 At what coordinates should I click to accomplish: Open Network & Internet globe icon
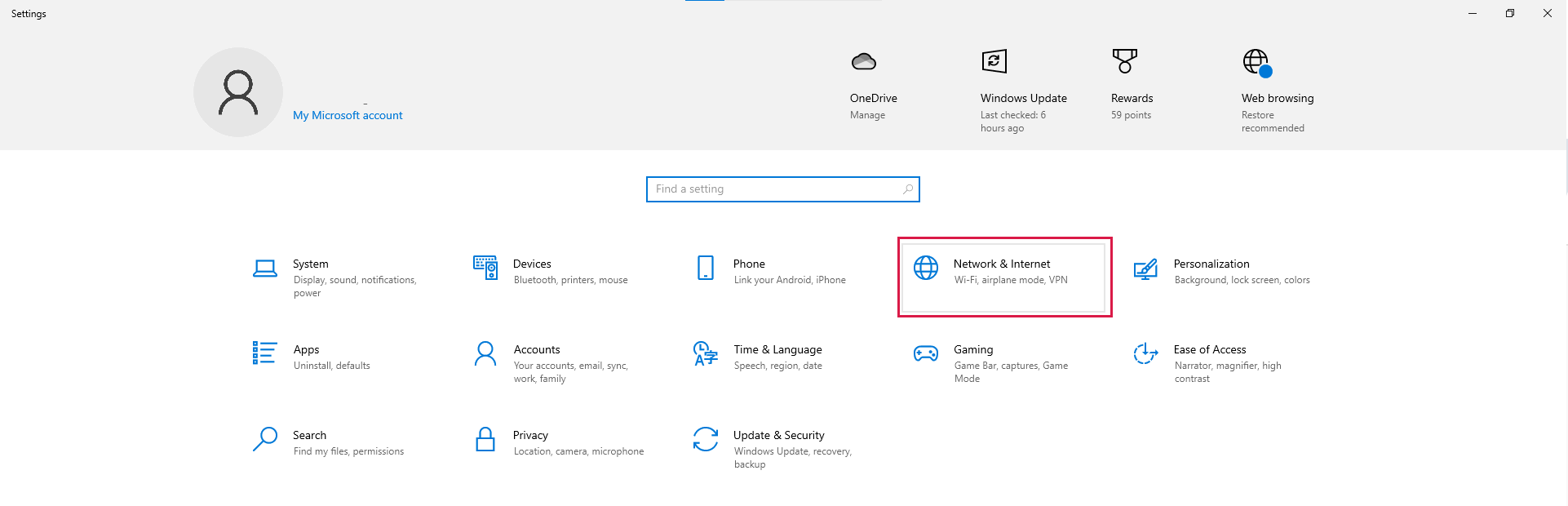pos(926,268)
